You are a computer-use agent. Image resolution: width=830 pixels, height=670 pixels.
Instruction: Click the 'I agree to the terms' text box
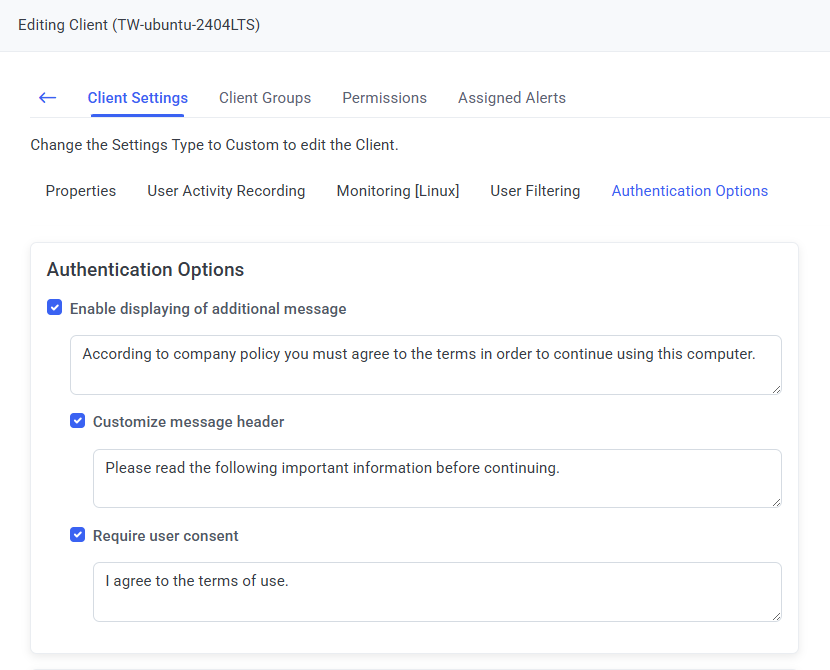[437, 592]
